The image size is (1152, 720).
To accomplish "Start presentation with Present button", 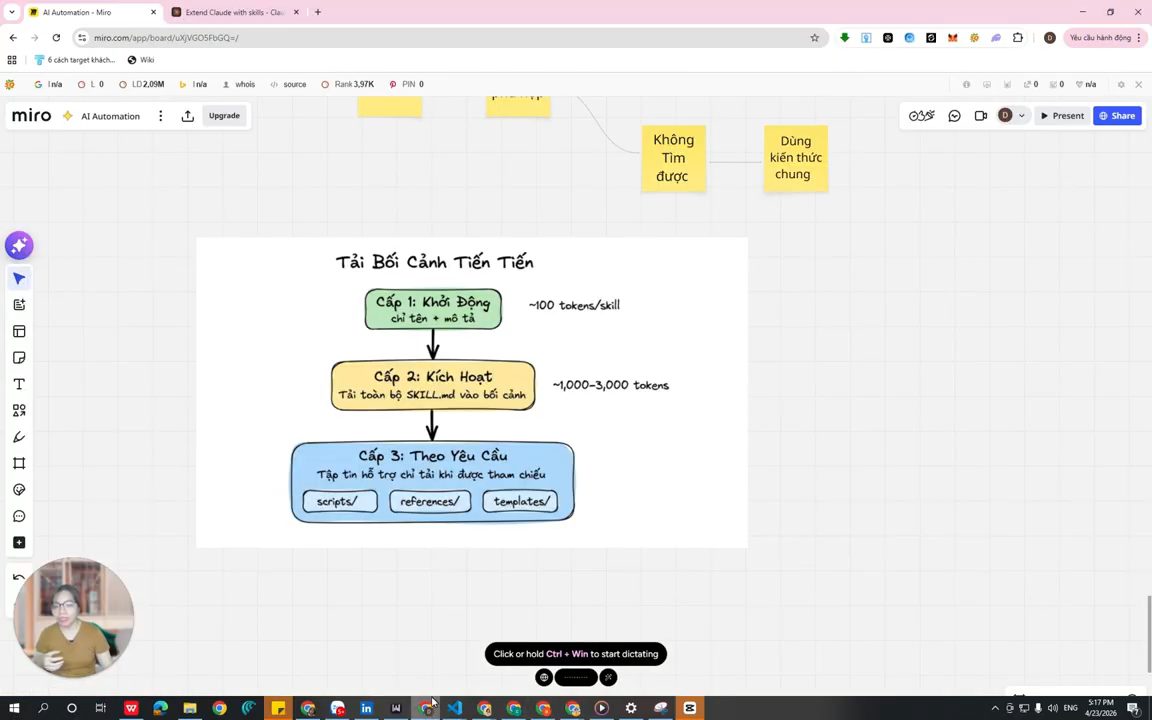I will pyautogui.click(x=1062, y=116).
